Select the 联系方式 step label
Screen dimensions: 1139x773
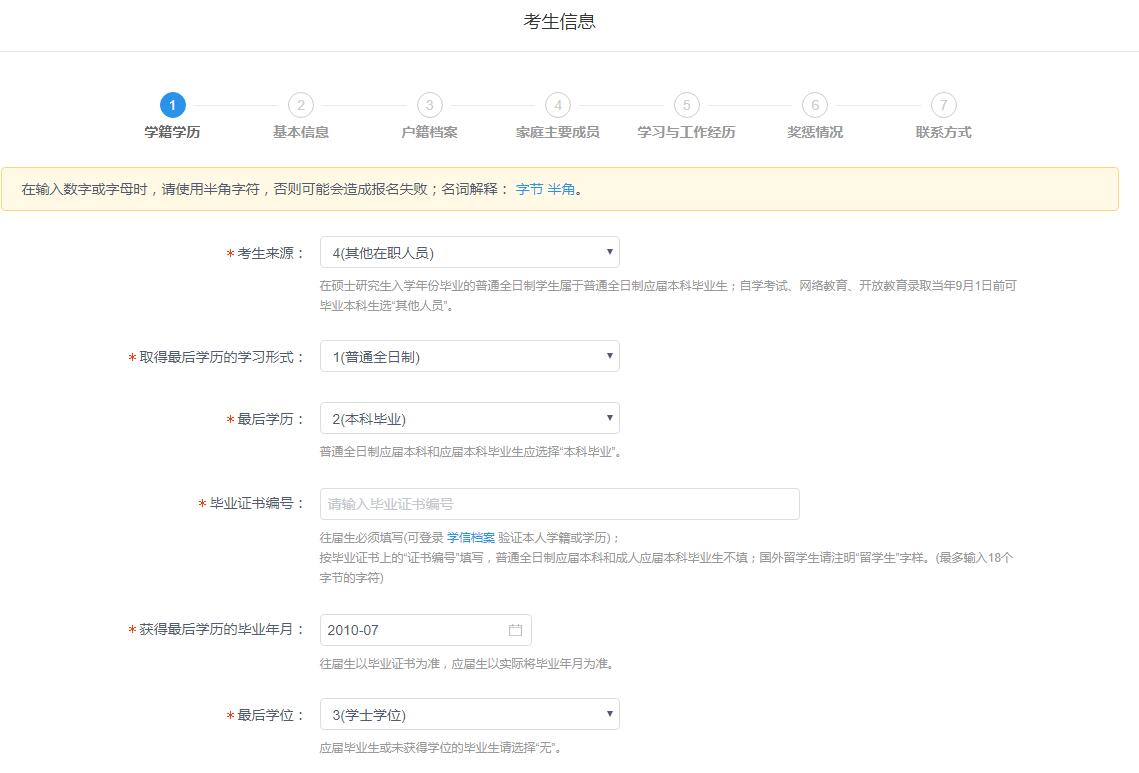tap(944, 132)
